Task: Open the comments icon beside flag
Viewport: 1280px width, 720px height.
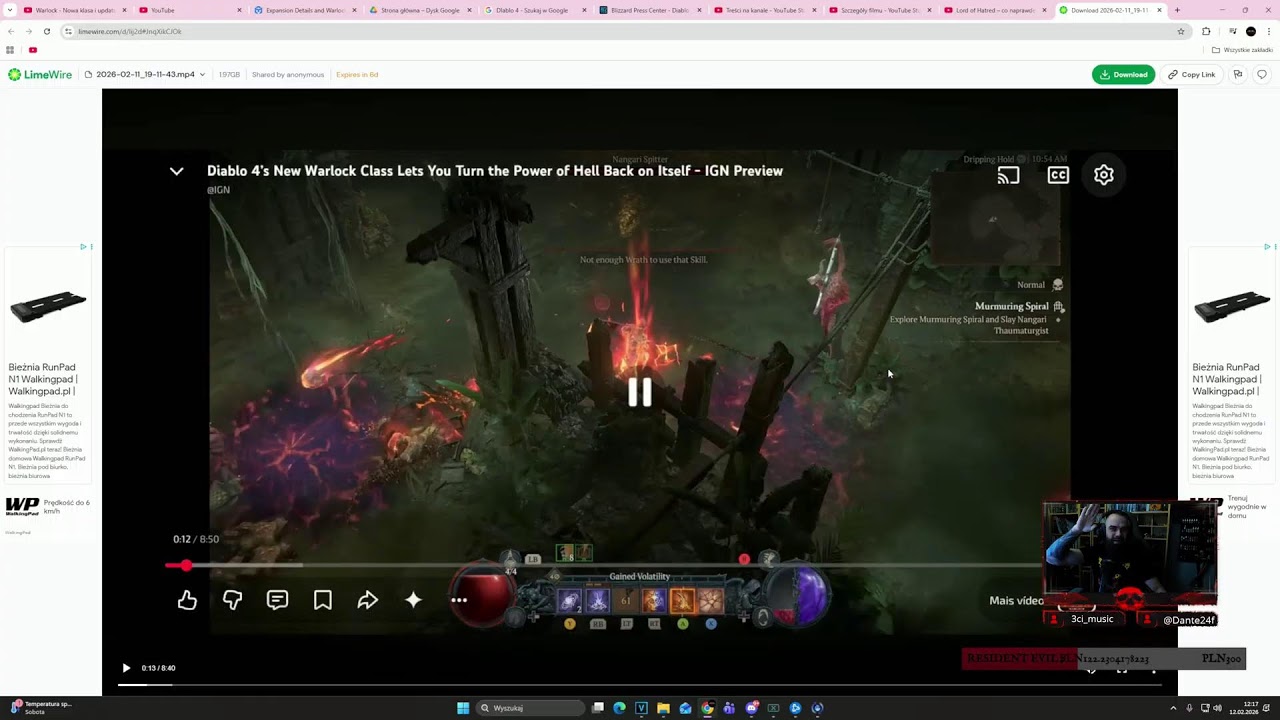Action: tap(1261, 74)
